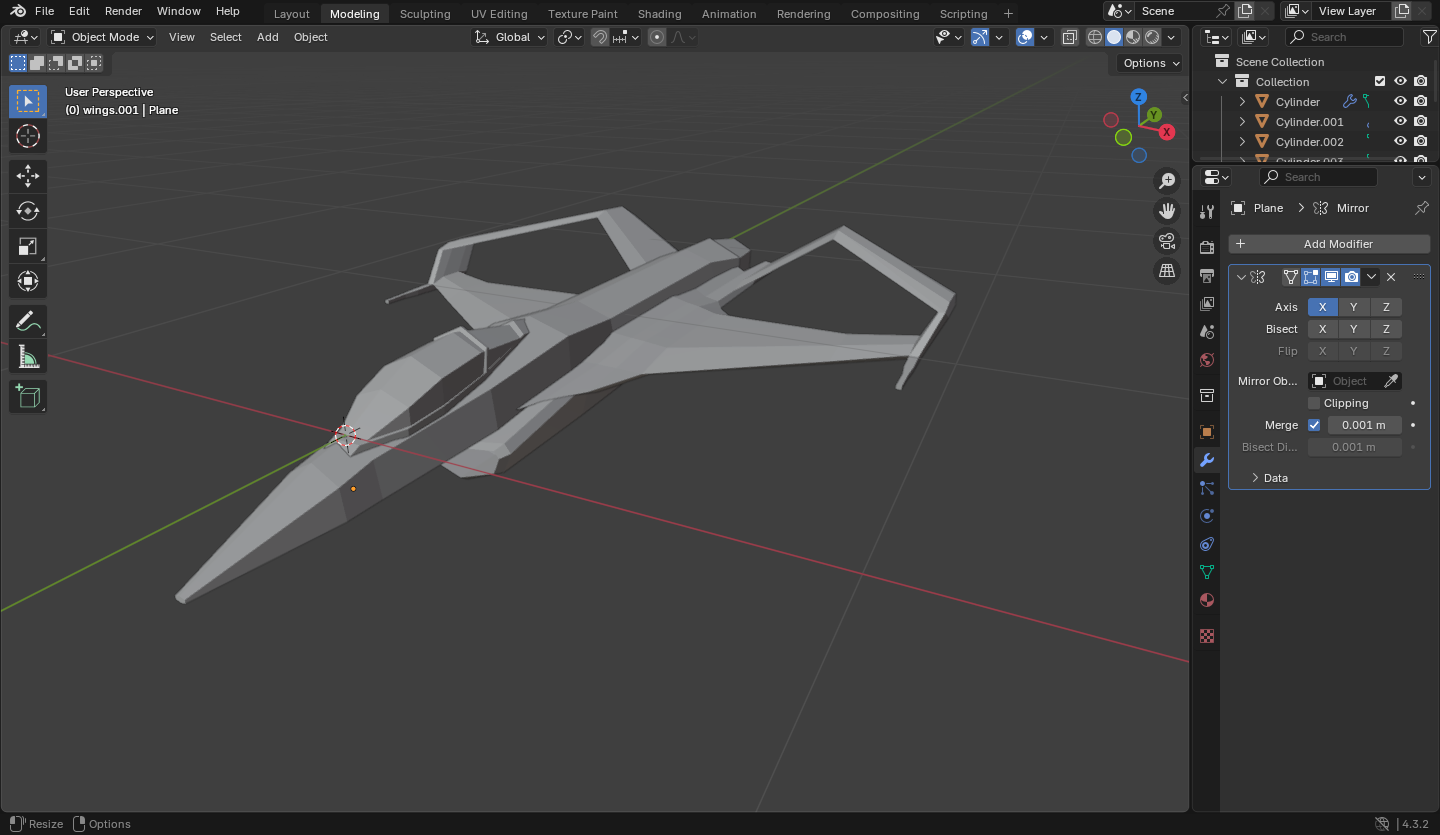Select the Scale tool
The height and width of the screenshot is (835, 1440).
(28, 246)
